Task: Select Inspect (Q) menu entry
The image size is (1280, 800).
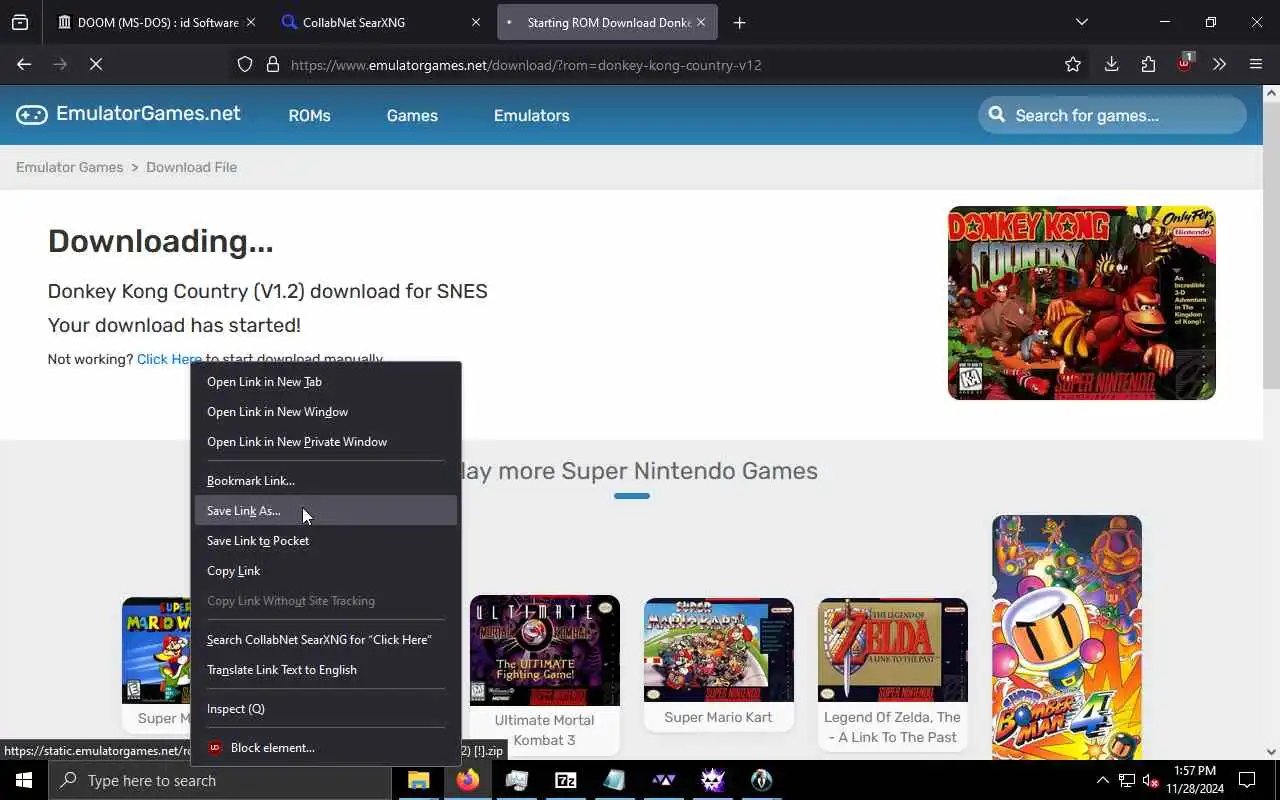Action: [326, 708]
